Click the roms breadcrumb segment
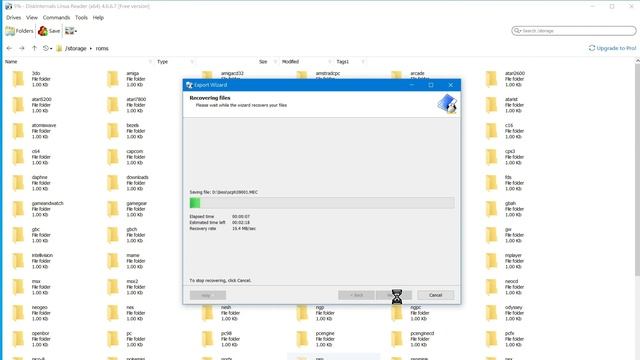This screenshot has height=360, width=640. 102,48
